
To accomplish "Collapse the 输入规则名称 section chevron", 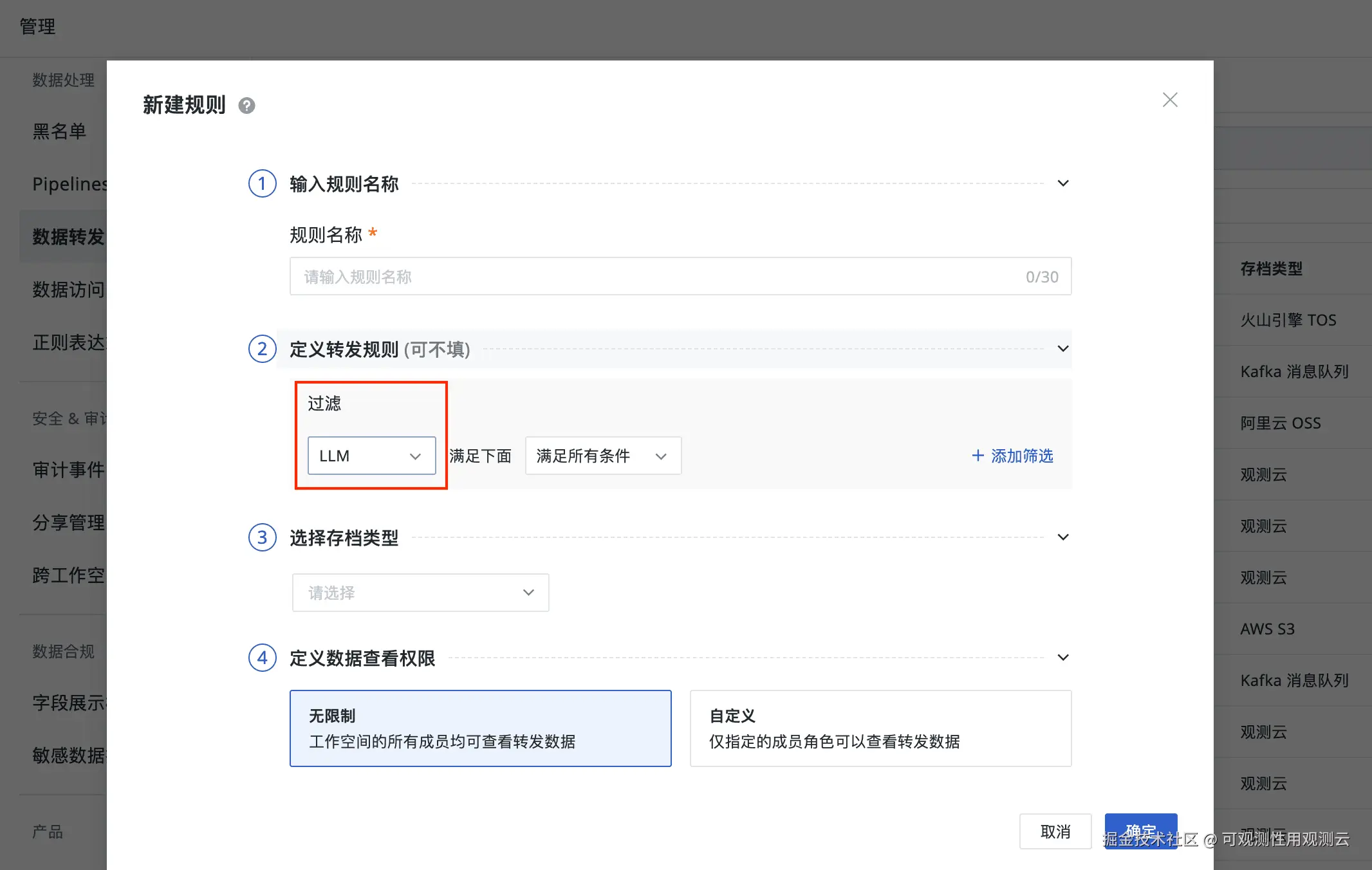I will click(x=1062, y=183).
